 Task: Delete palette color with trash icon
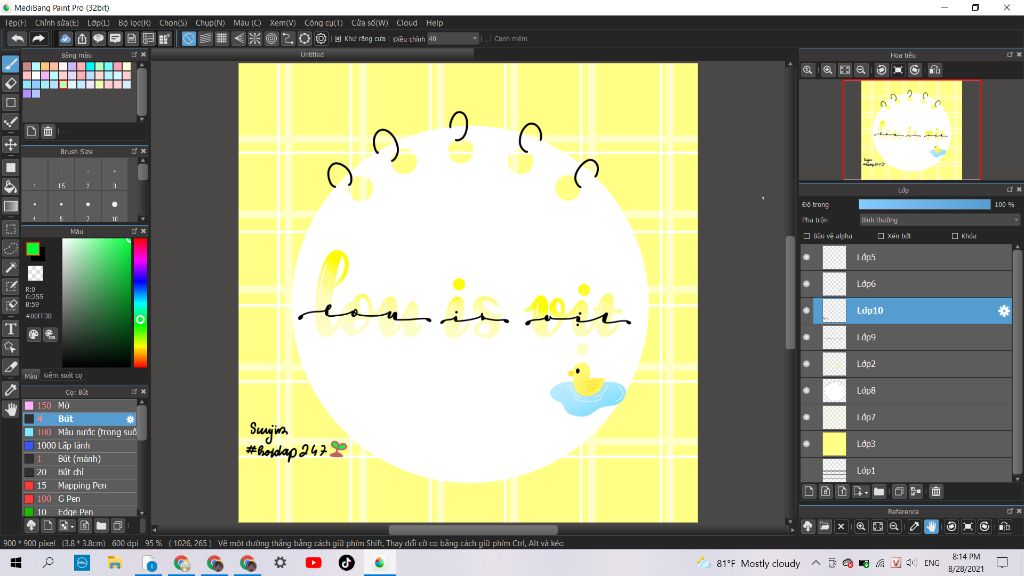click(48, 131)
